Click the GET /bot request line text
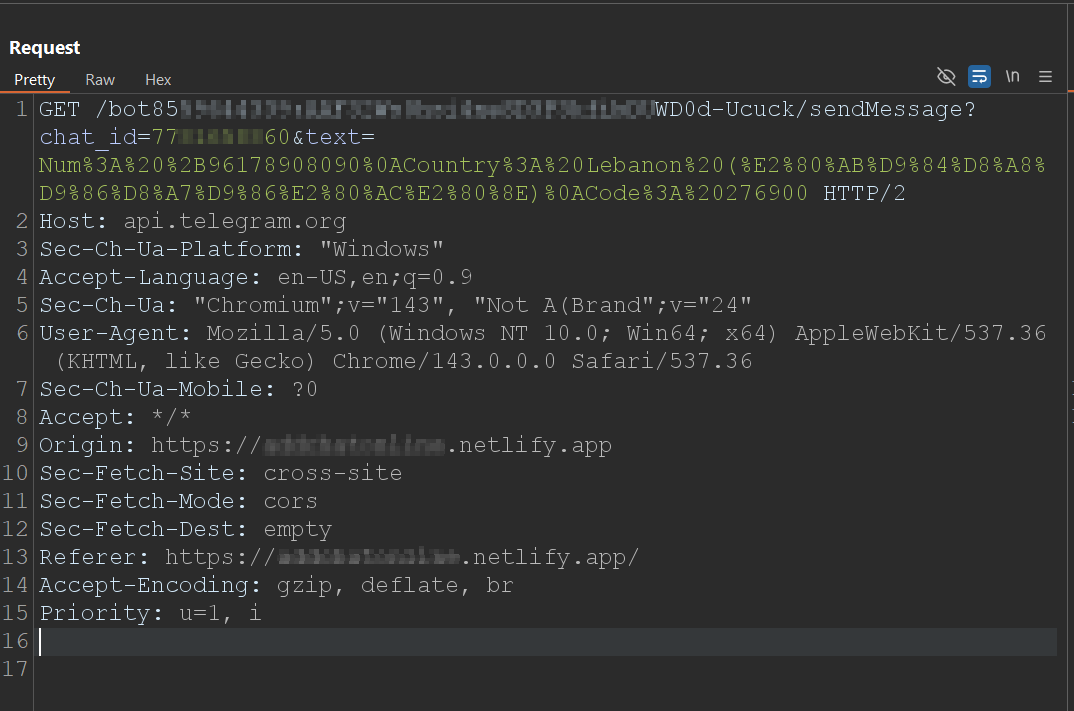The height and width of the screenshot is (711, 1074). 508,110
